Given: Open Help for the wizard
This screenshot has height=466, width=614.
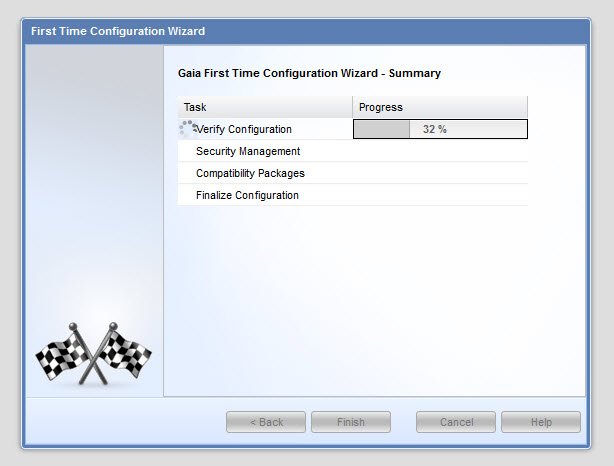Looking at the screenshot, I should [541, 422].
